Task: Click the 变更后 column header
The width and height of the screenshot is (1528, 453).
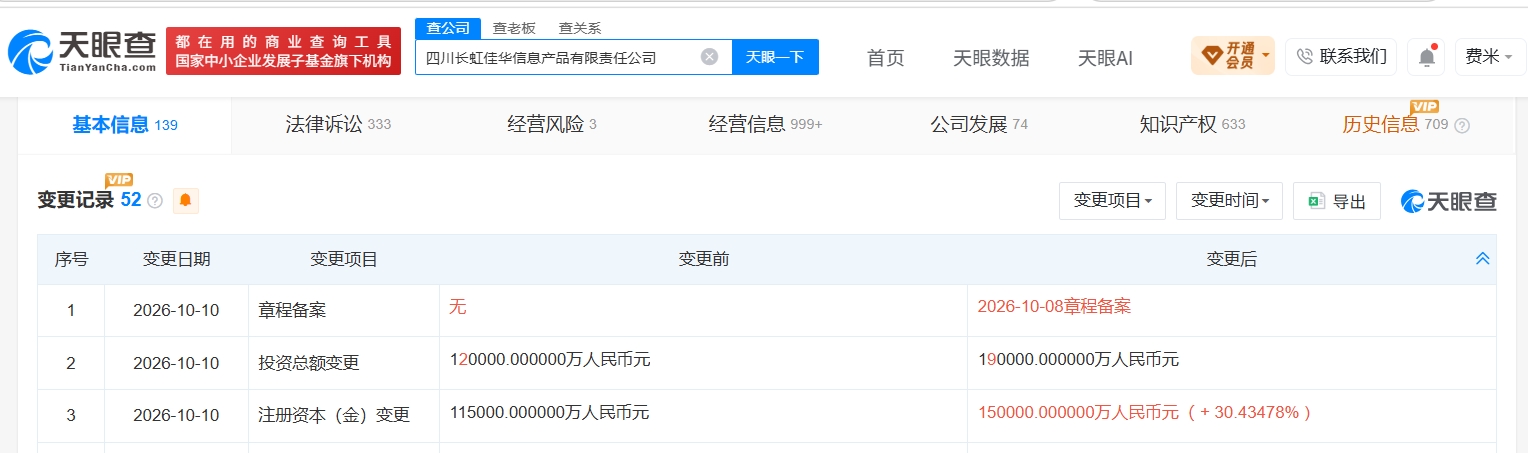Action: [x=1231, y=259]
